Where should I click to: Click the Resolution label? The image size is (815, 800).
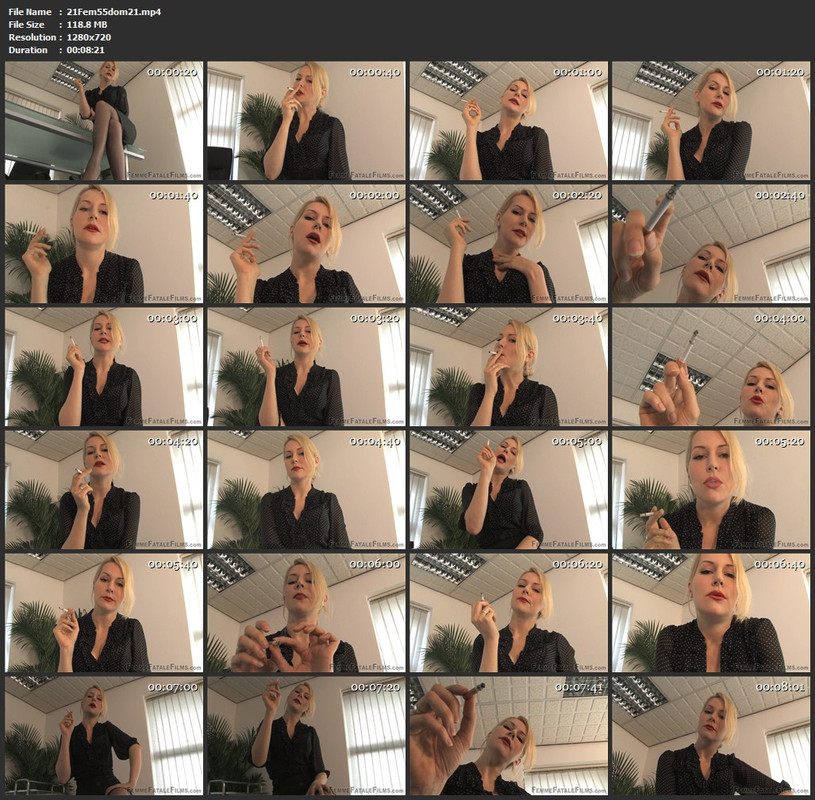[32, 37]
